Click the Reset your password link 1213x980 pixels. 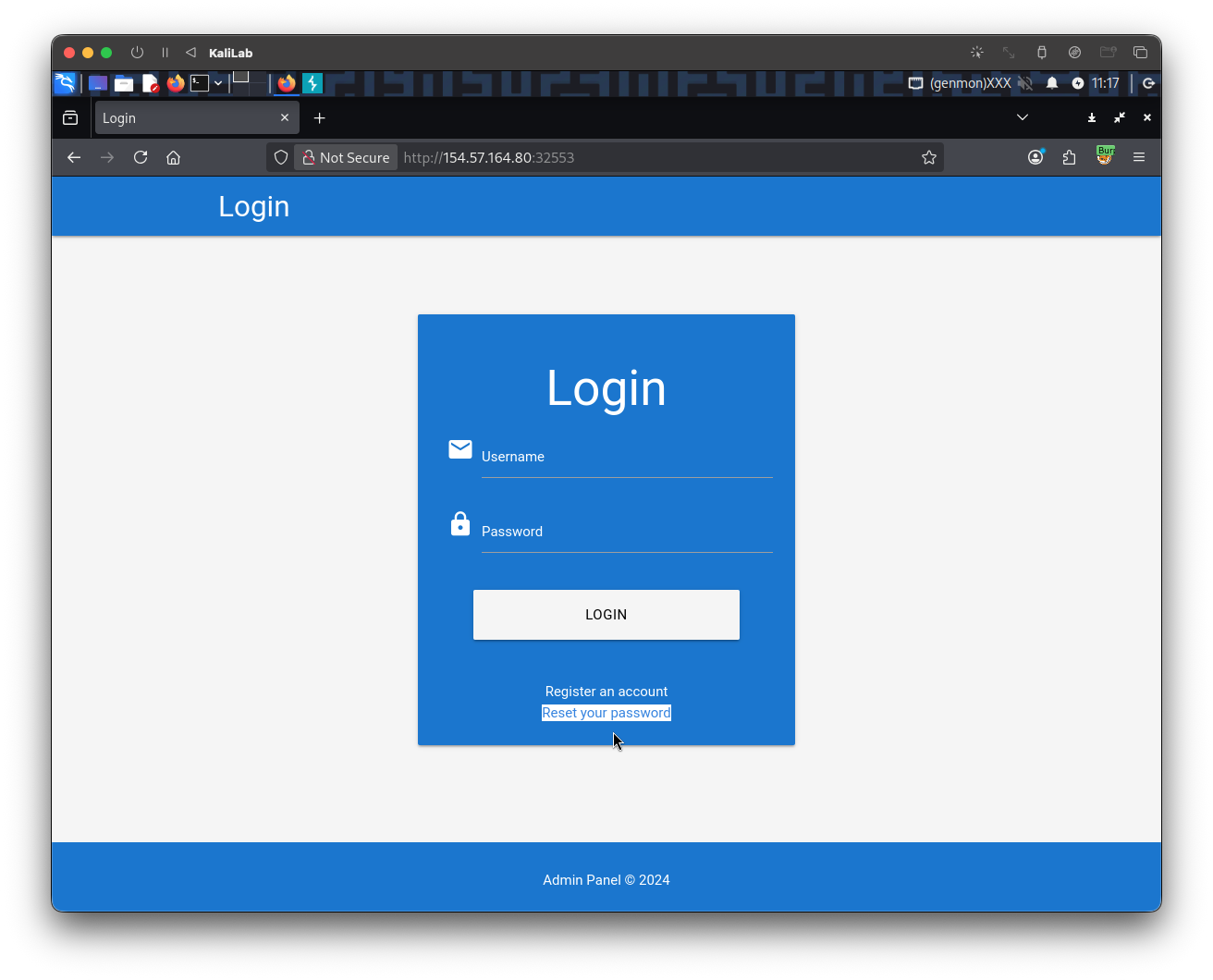606,713
